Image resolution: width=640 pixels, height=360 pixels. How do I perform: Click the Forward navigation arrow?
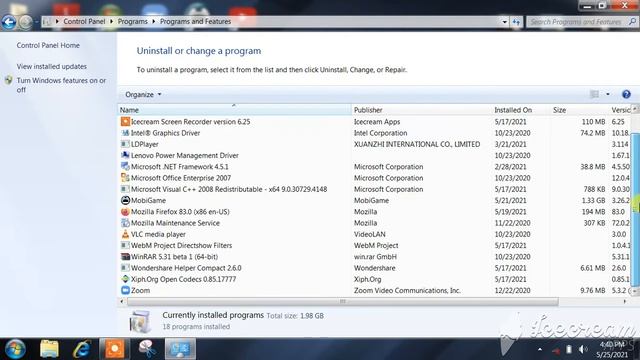pyautogui.click(x=25, y=22)
